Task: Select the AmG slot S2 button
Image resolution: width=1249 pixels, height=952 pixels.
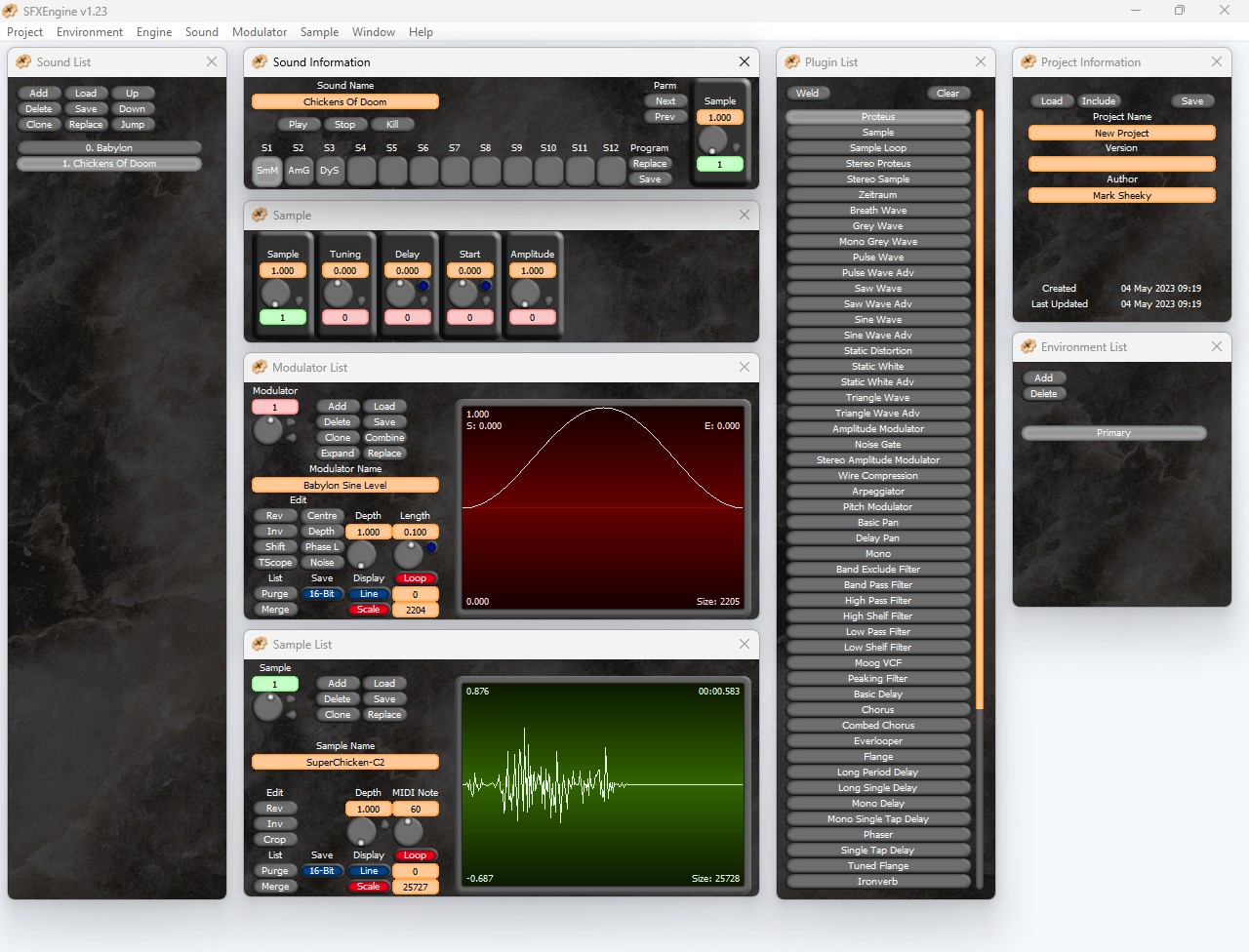Action: pos(299,171)
